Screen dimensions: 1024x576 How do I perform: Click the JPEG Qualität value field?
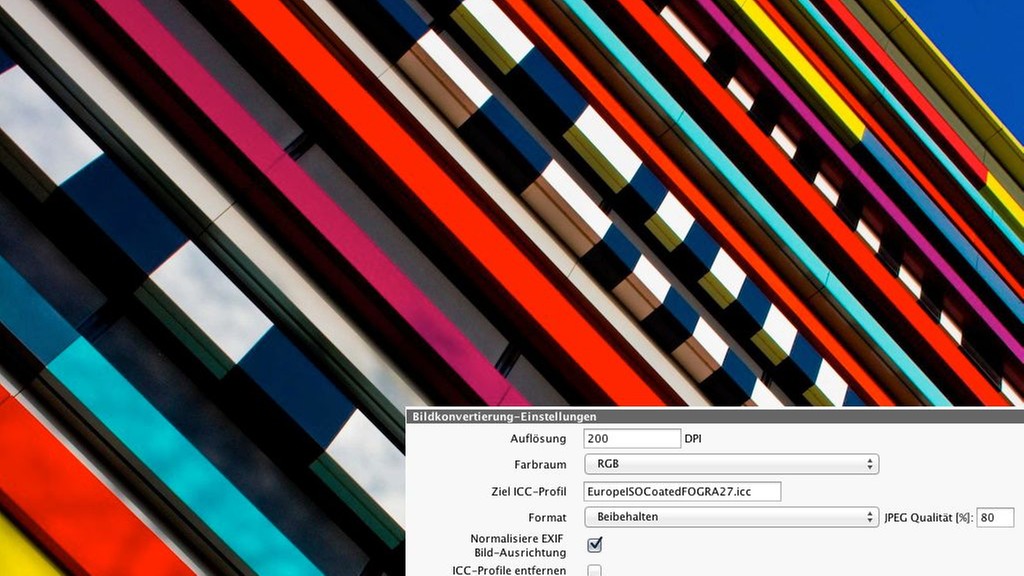pyautogui.click(x=995, y=517)
